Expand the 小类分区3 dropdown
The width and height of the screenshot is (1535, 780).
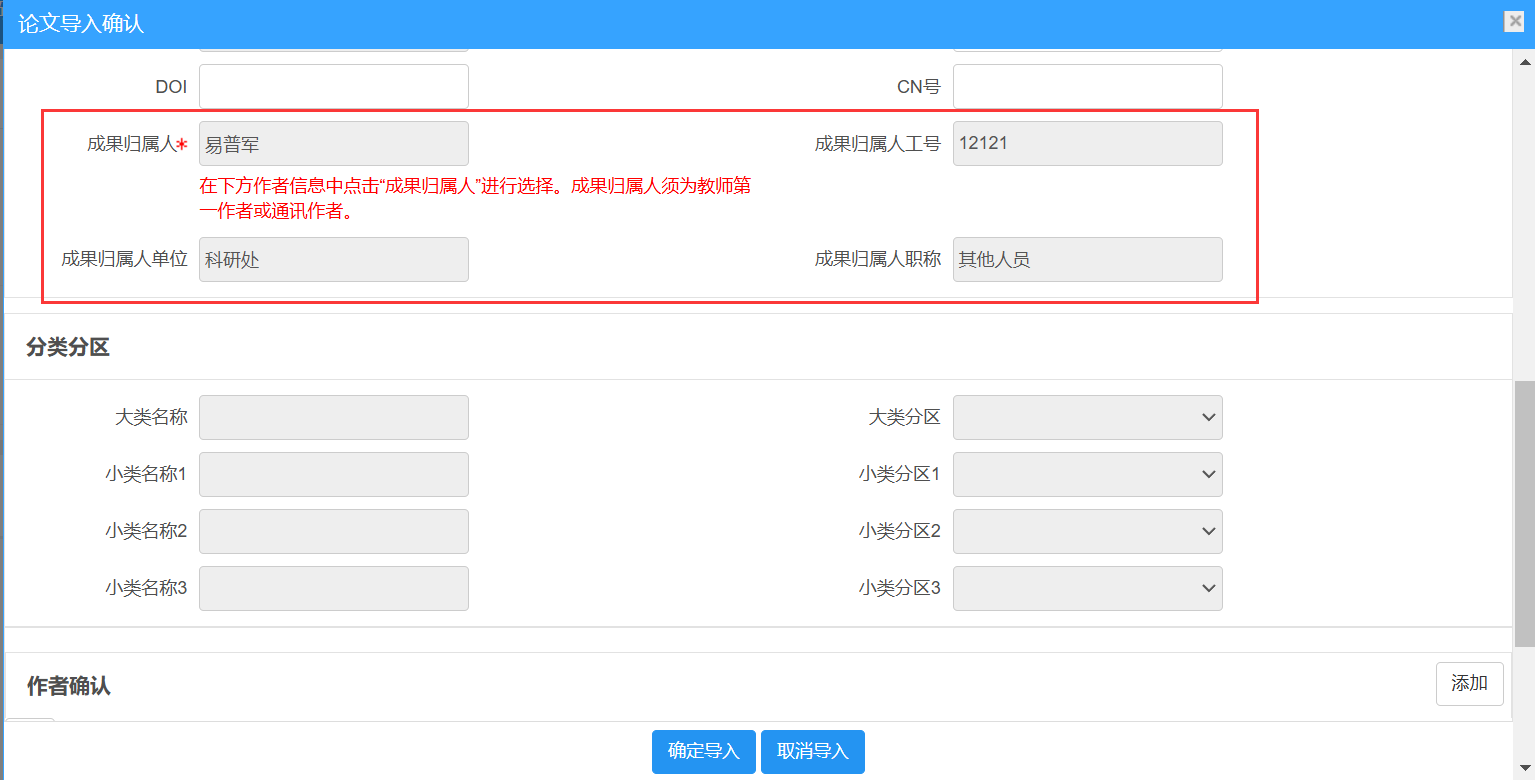[1087, 588]
